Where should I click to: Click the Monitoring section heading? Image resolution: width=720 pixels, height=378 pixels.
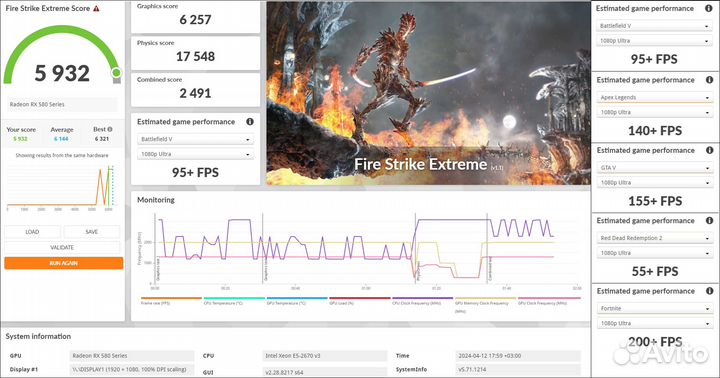[156, 200]
